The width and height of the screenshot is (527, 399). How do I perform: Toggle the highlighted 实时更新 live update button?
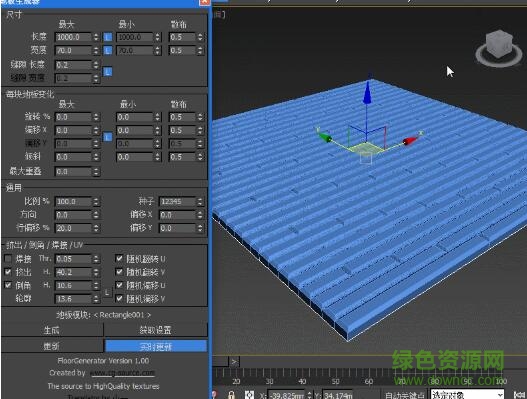[x=156, y=346]
